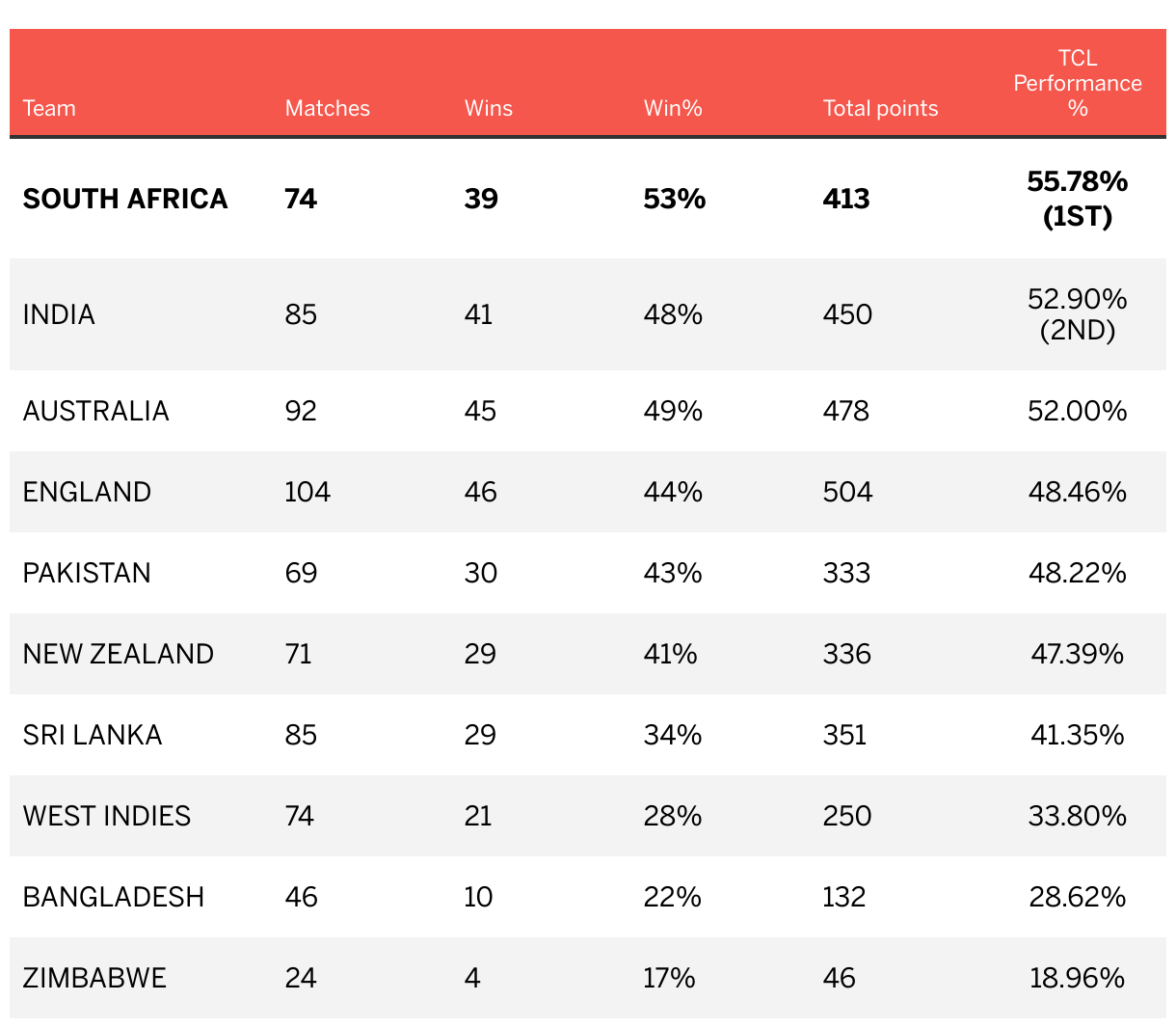Screen dimensions: 1176x1028
Task: Click the PAKISTAN team cell
Action: (87, 573)
